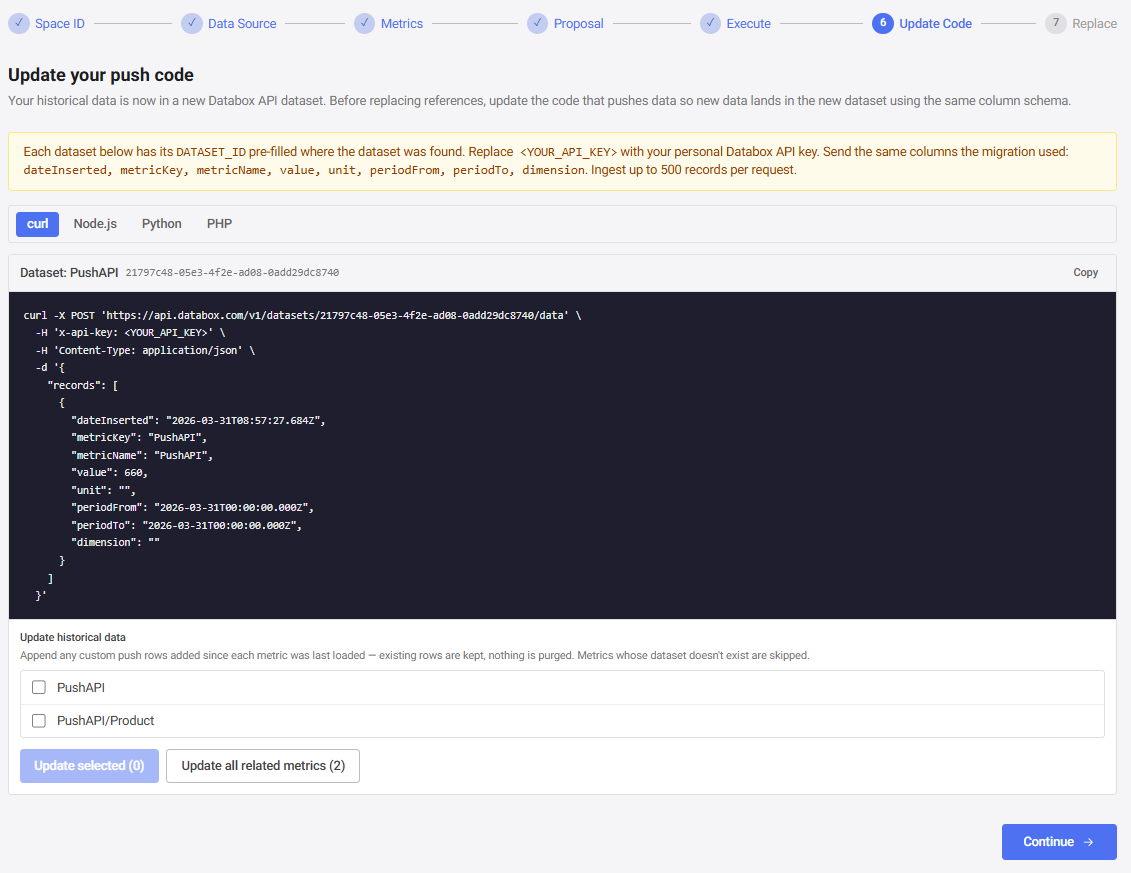Click the dataset ID text in header

pyautogui.click(x=232, y=273)
